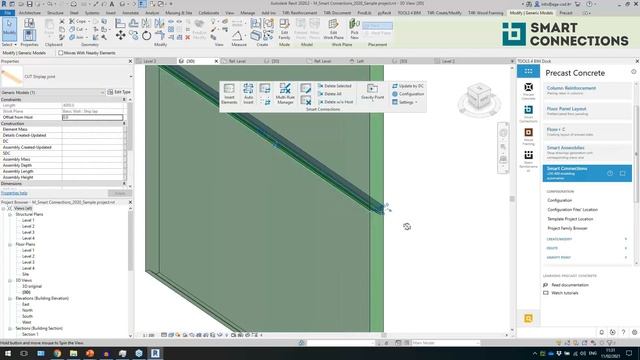
Task: Collapse the Floor Plans tree node
Action: tap(10, 244)
